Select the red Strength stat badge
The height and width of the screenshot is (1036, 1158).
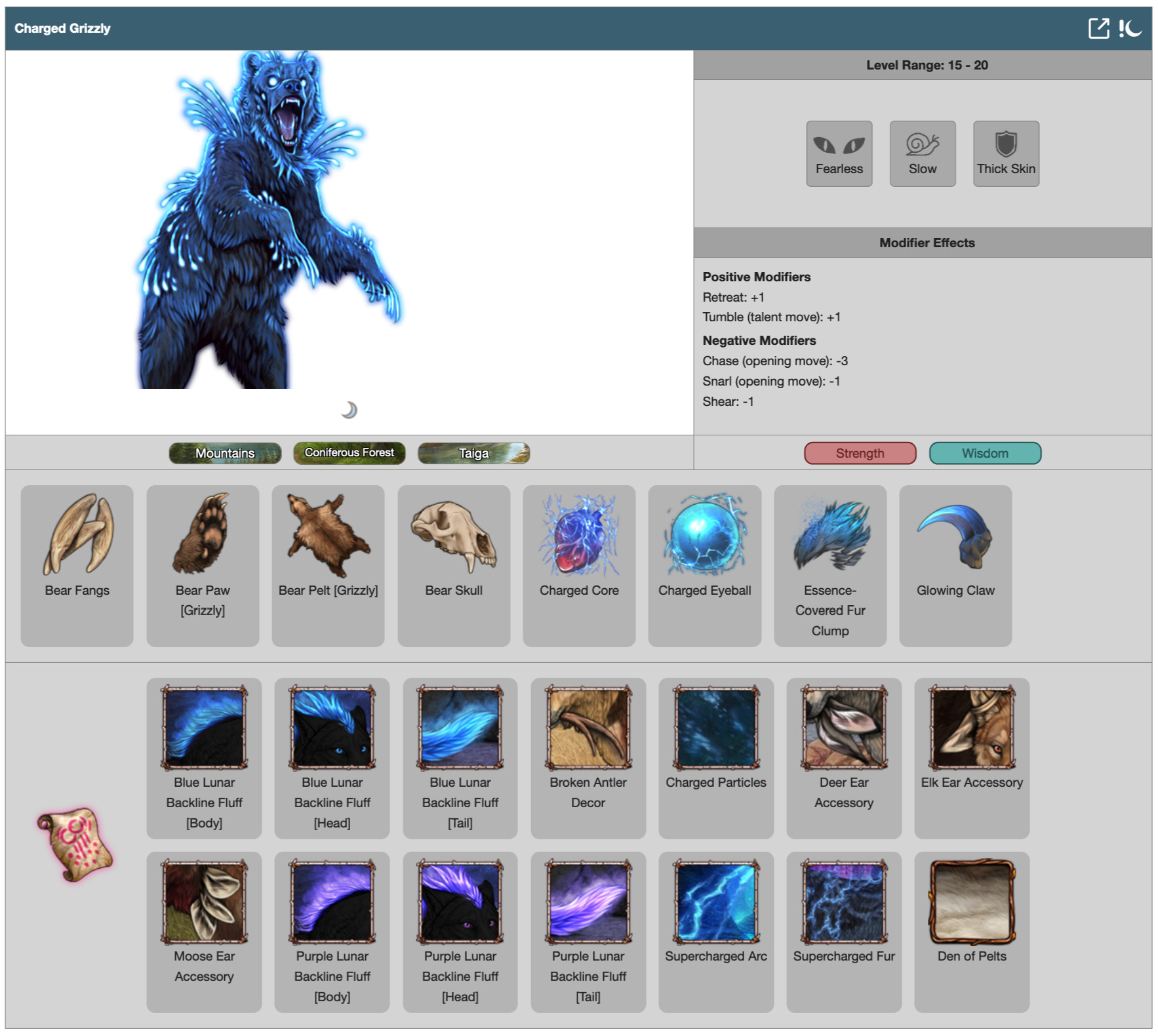[x=860, y=453]
